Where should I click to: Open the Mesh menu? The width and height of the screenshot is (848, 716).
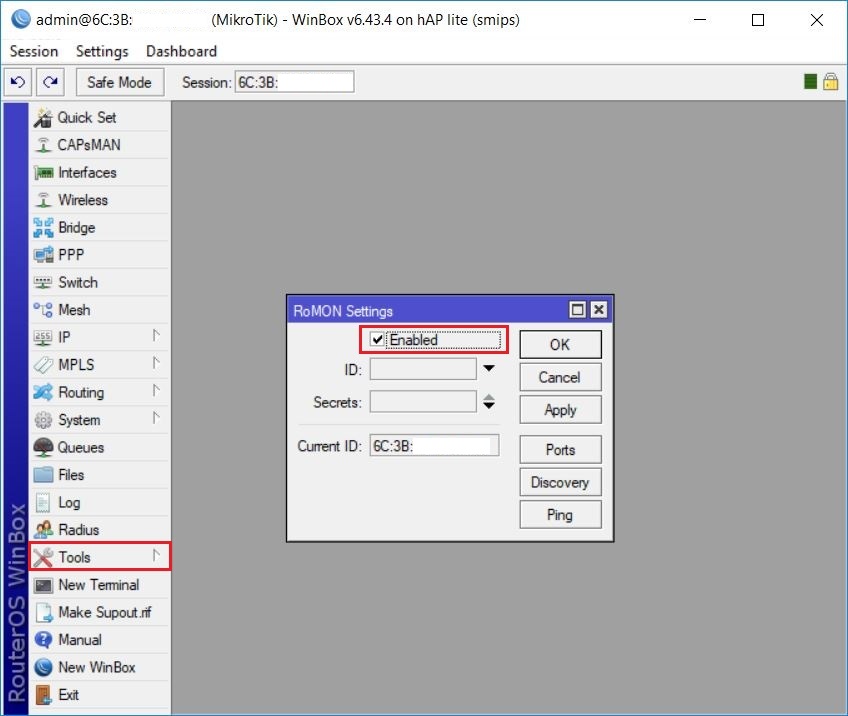coord(100,310)
